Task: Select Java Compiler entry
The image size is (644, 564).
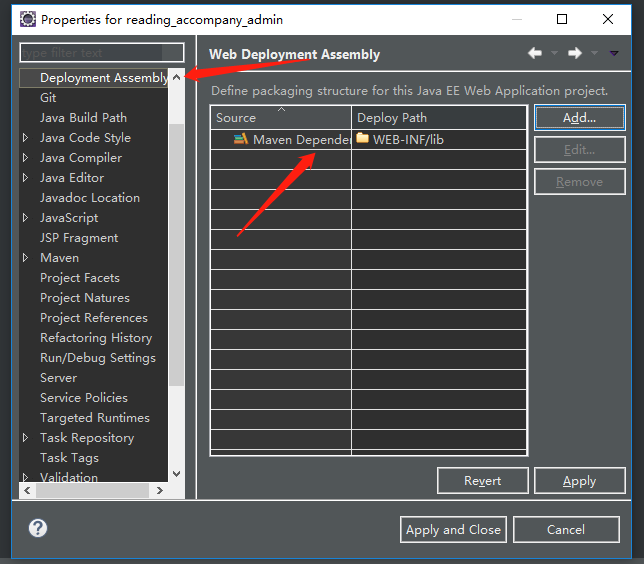Action: (81, 158)
